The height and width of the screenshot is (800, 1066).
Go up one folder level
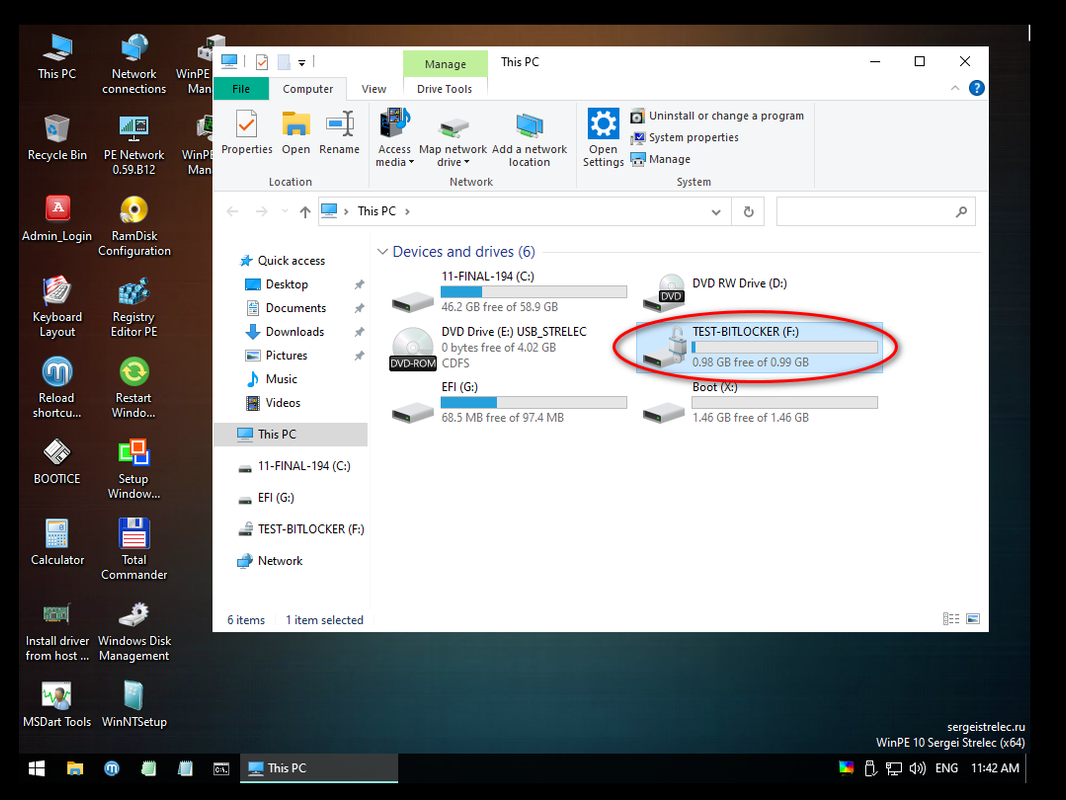tap(305, 211)
